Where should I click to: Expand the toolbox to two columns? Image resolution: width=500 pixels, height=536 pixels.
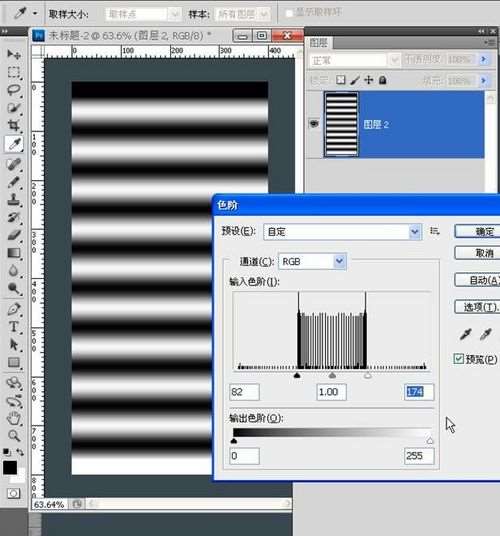4,31
